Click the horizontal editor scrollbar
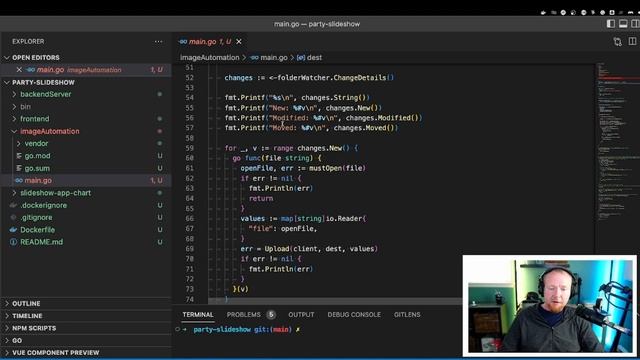Image resolution: width=640 pixels, height=360 pixels. point(335,301)
